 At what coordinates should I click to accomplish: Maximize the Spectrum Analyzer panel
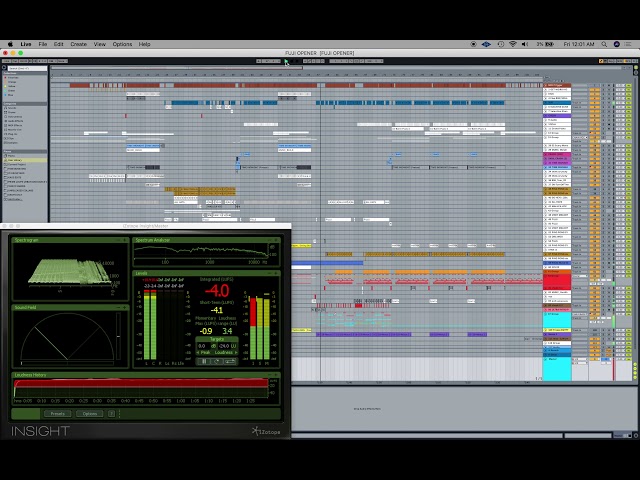276,240
